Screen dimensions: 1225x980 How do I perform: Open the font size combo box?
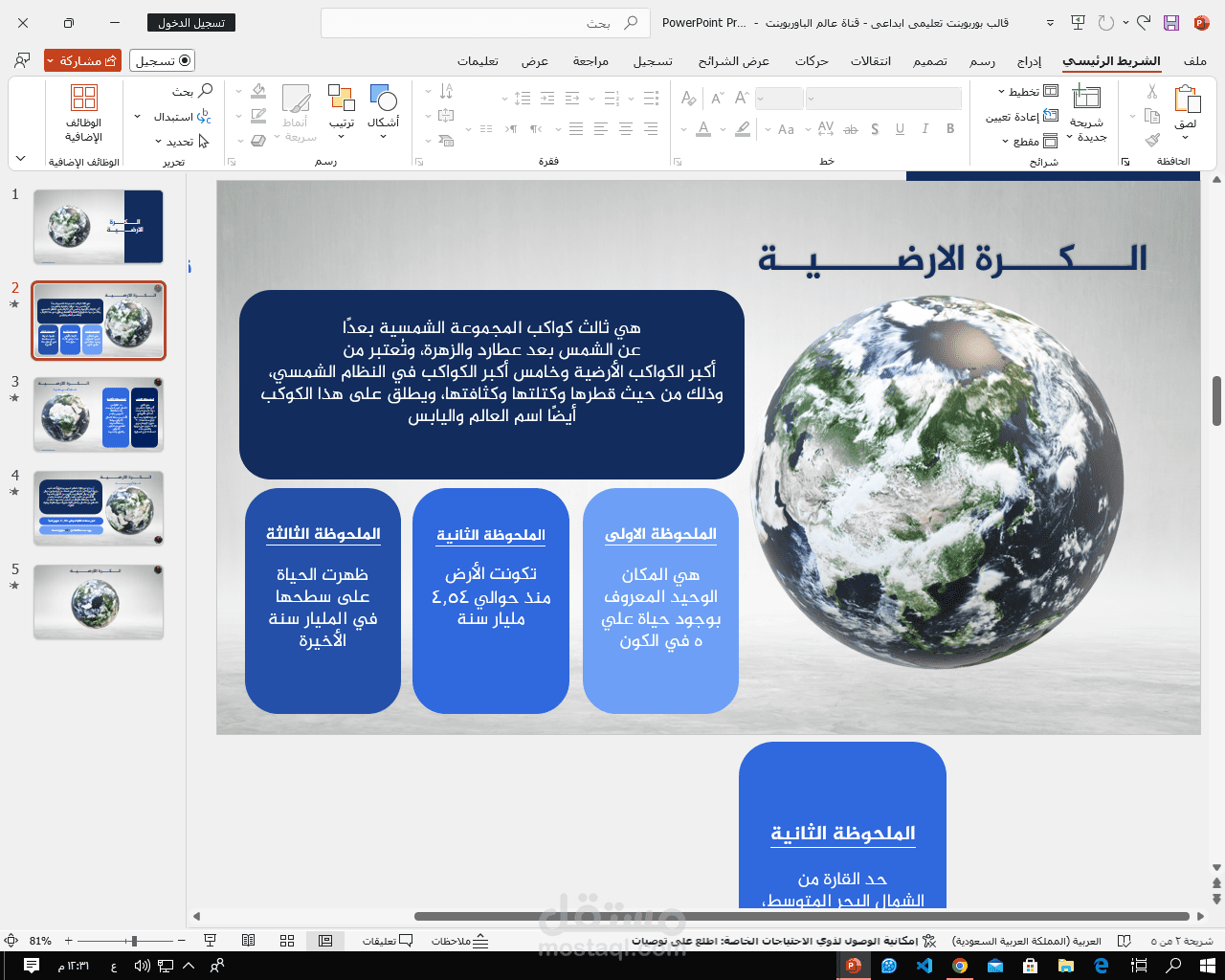pos(779,99)
